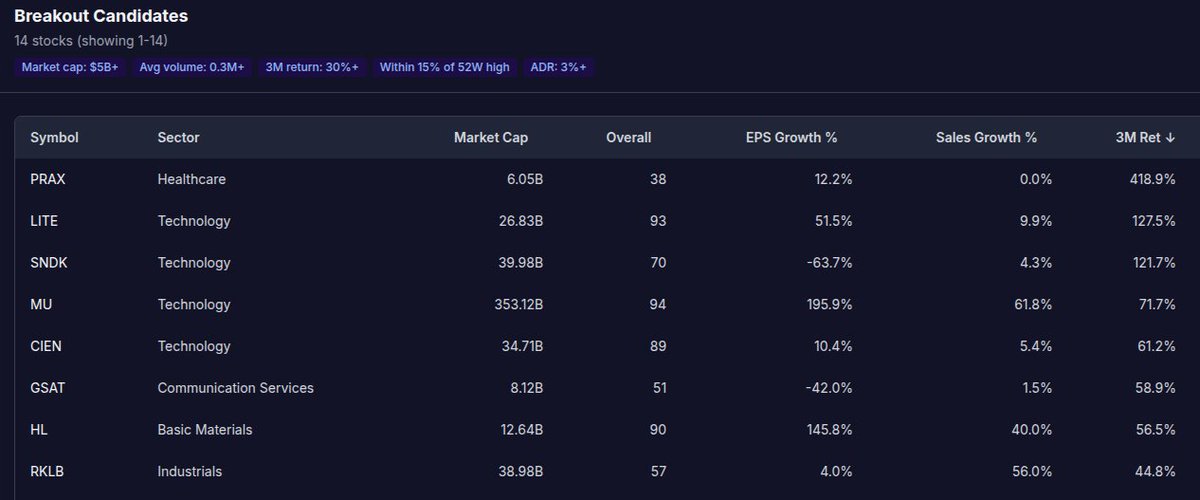
Task: Click the Avg volume: 0.3M+ filter chip
Action: tap(192, 67)
